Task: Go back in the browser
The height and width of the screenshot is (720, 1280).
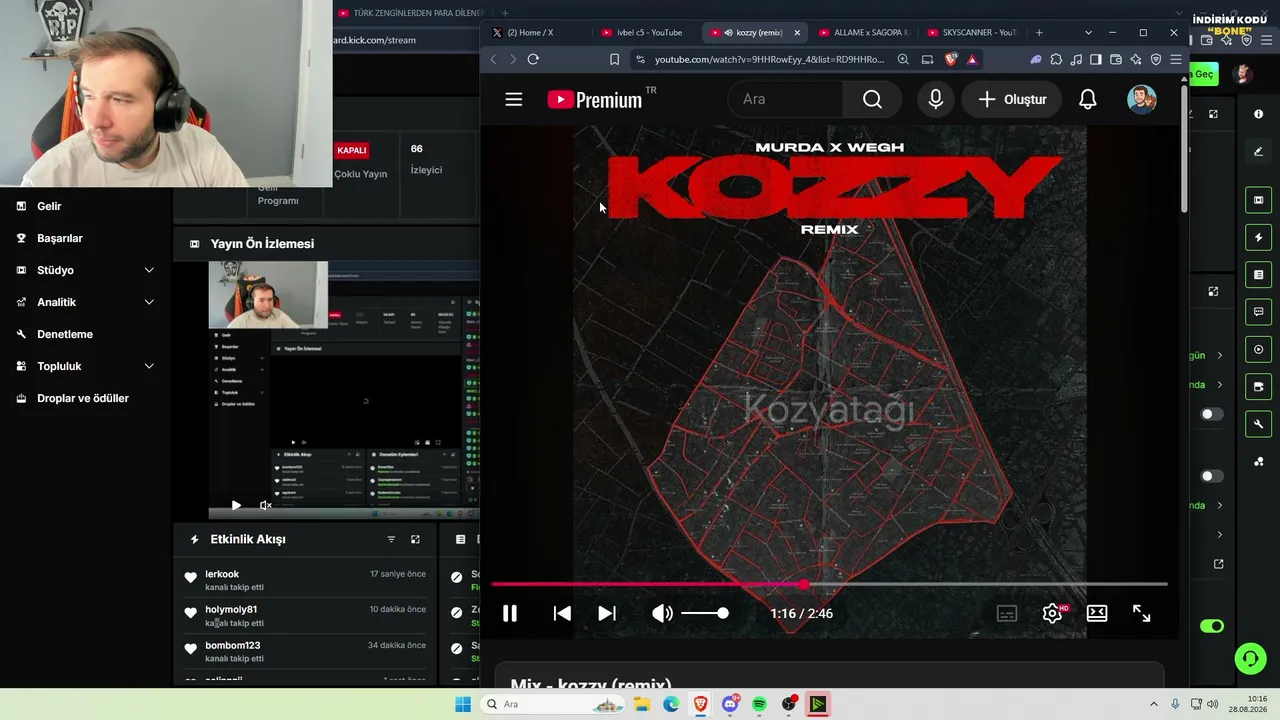Action: (x=493, y=59)
